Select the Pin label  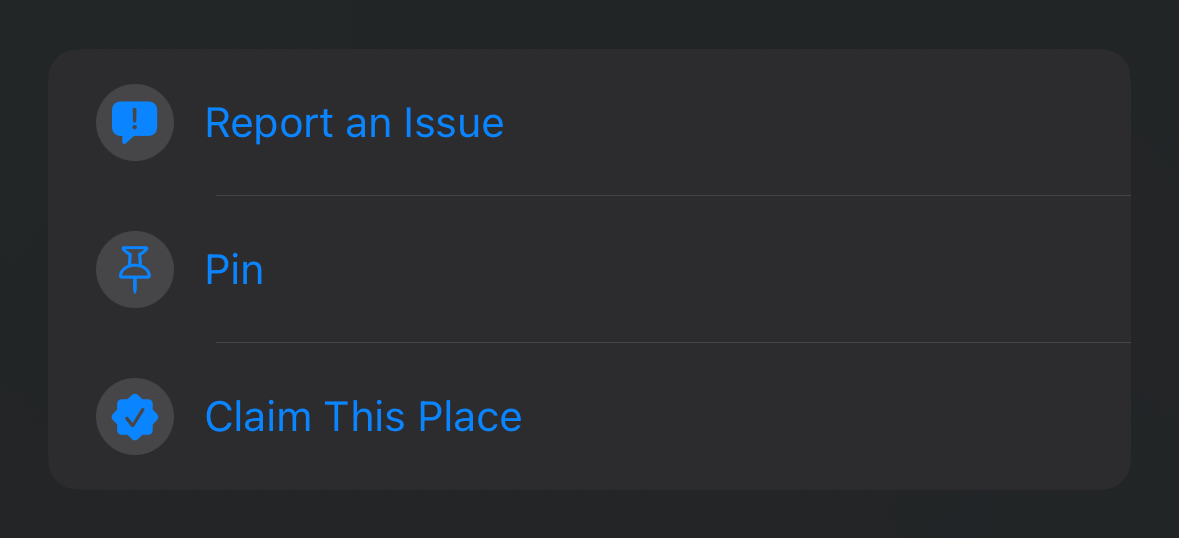[x=235, y=270]
